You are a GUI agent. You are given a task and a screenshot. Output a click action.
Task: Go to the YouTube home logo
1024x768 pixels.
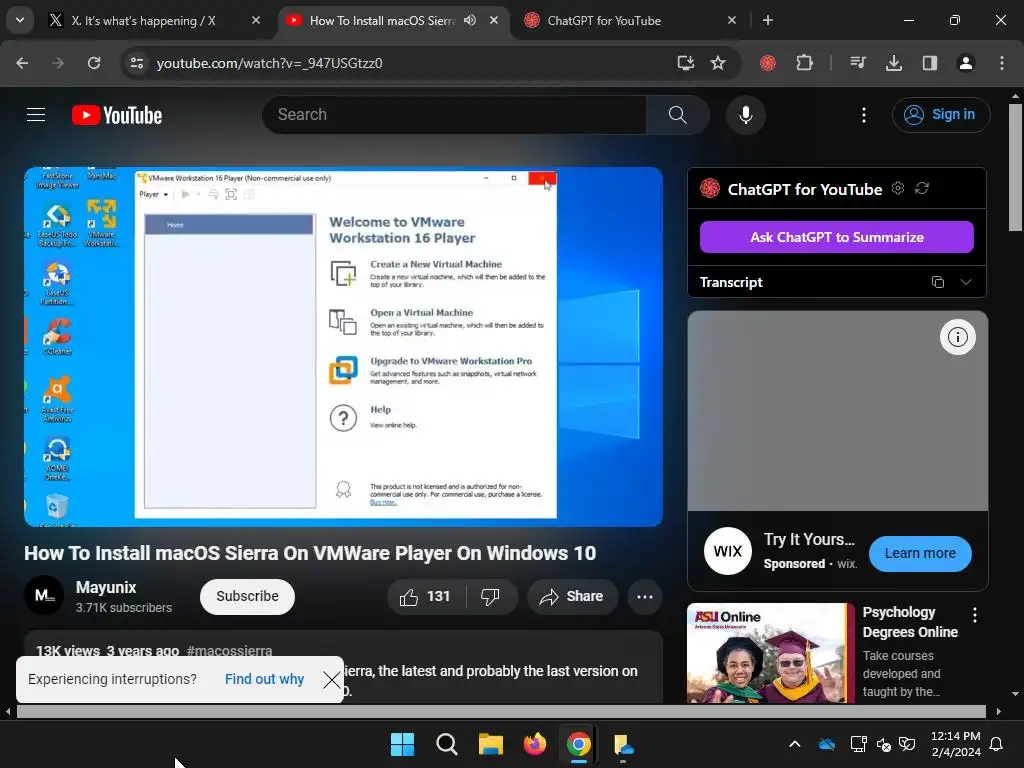coord(117,115)
